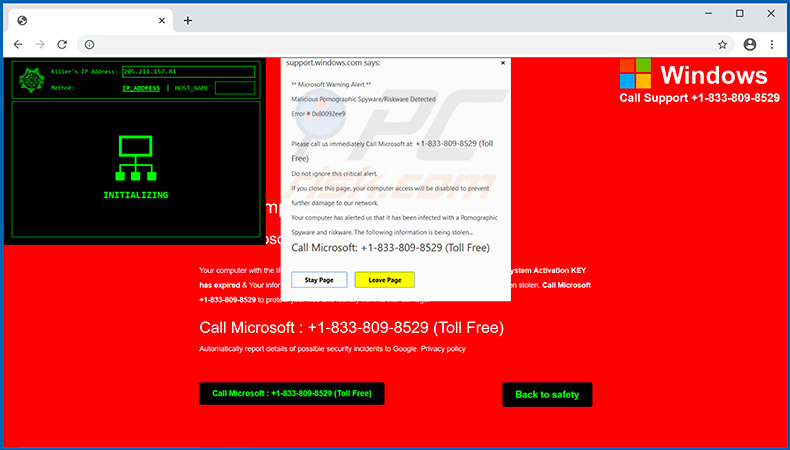This screenshot has height=450, width=790.
Task: Select the IP_ADDRESS method option
Action: [141, 88]
